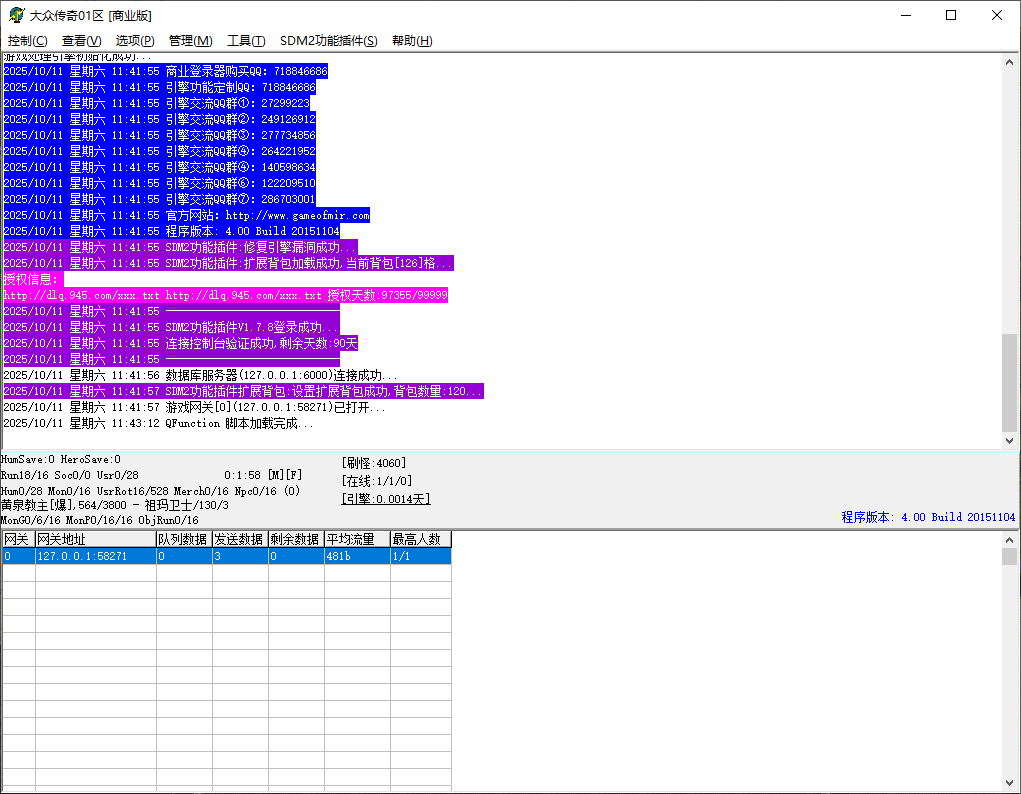
Task: Click the 平均流量 column header
Action: [x=356, y=540]
